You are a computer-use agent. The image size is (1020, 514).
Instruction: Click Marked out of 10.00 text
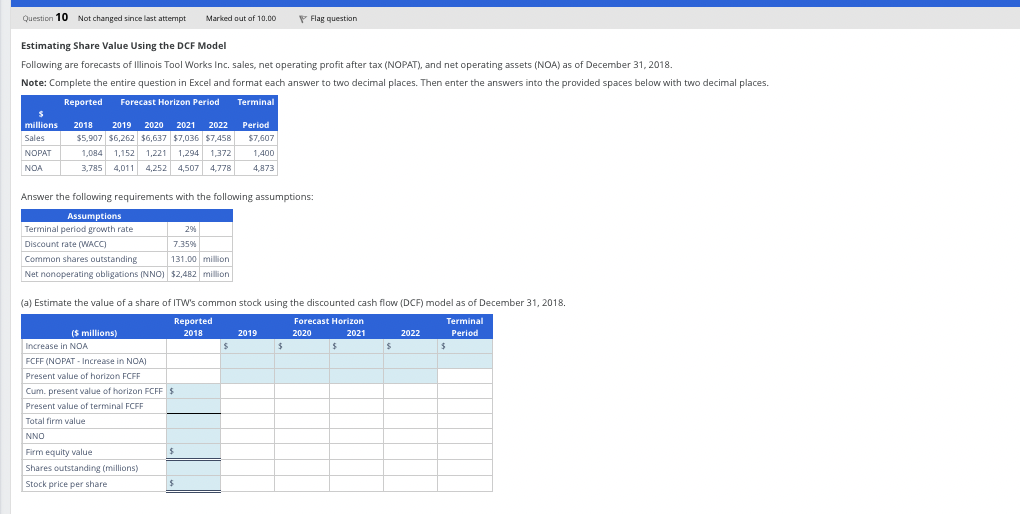(241, 18)
